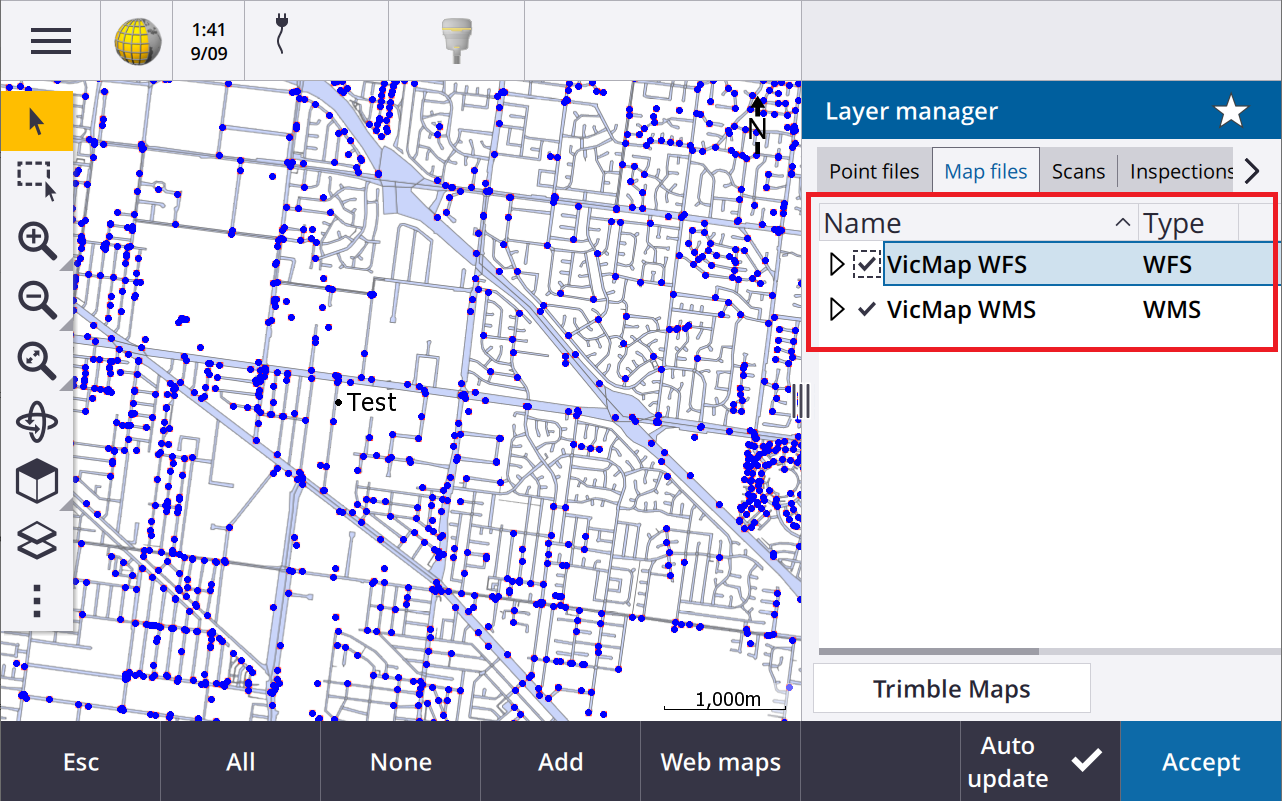Click the Zoom in magnifier

(x=37, y=240)
